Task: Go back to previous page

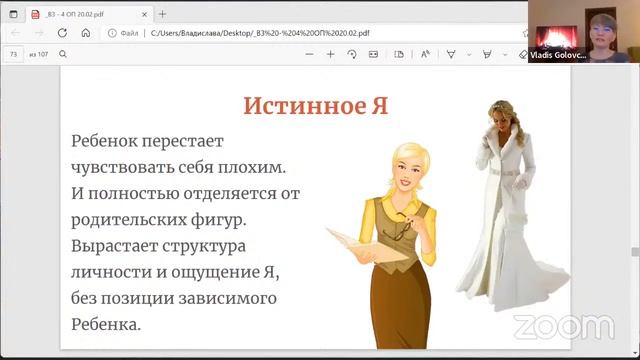Action: [16, 33]
